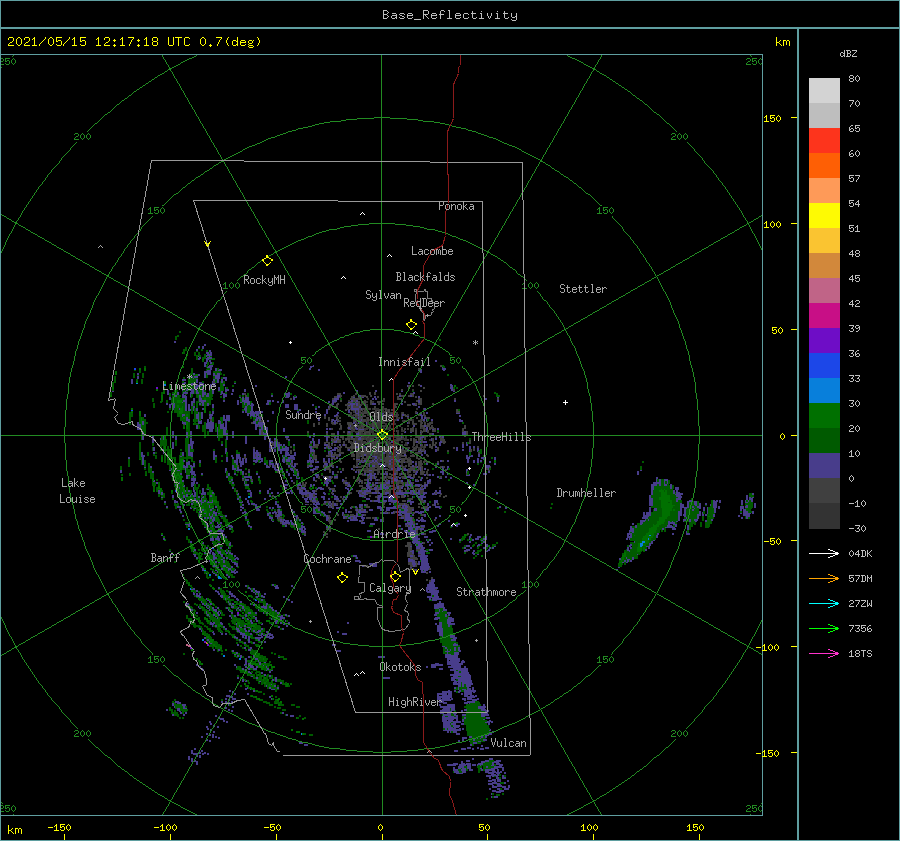Click the white plus marker south of Stettler
Viewport: 900px width, 841px height.
pos(565,402)
